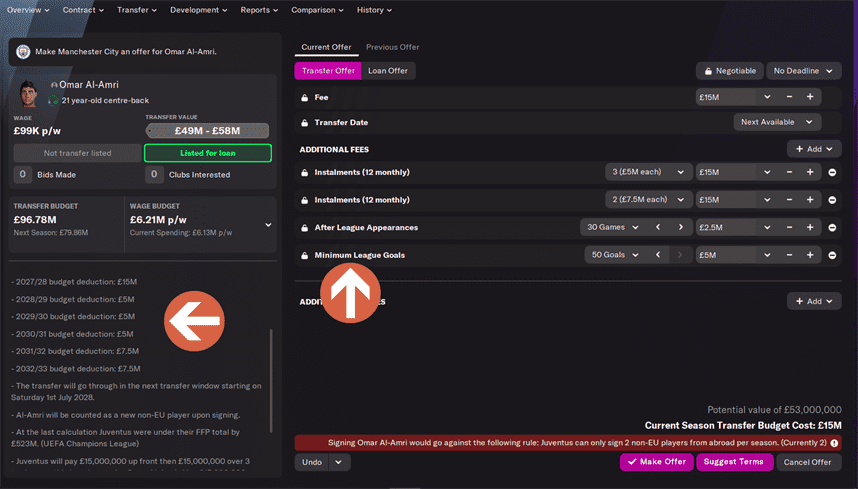Increase After League Appearances £2.5M amount
Image resolution: width=858 pixels, height=489 pixels.
810,227
